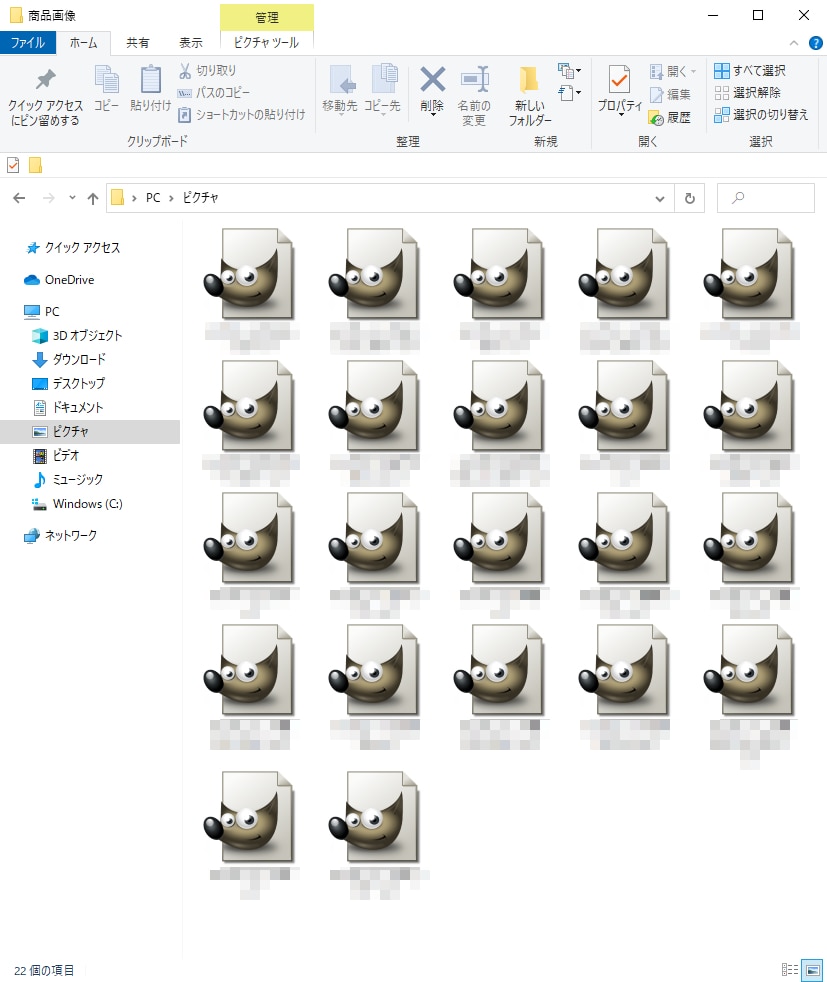Open the address bar history dropdown
Viewport: 827px width, 982px height.
coord(660,199)
